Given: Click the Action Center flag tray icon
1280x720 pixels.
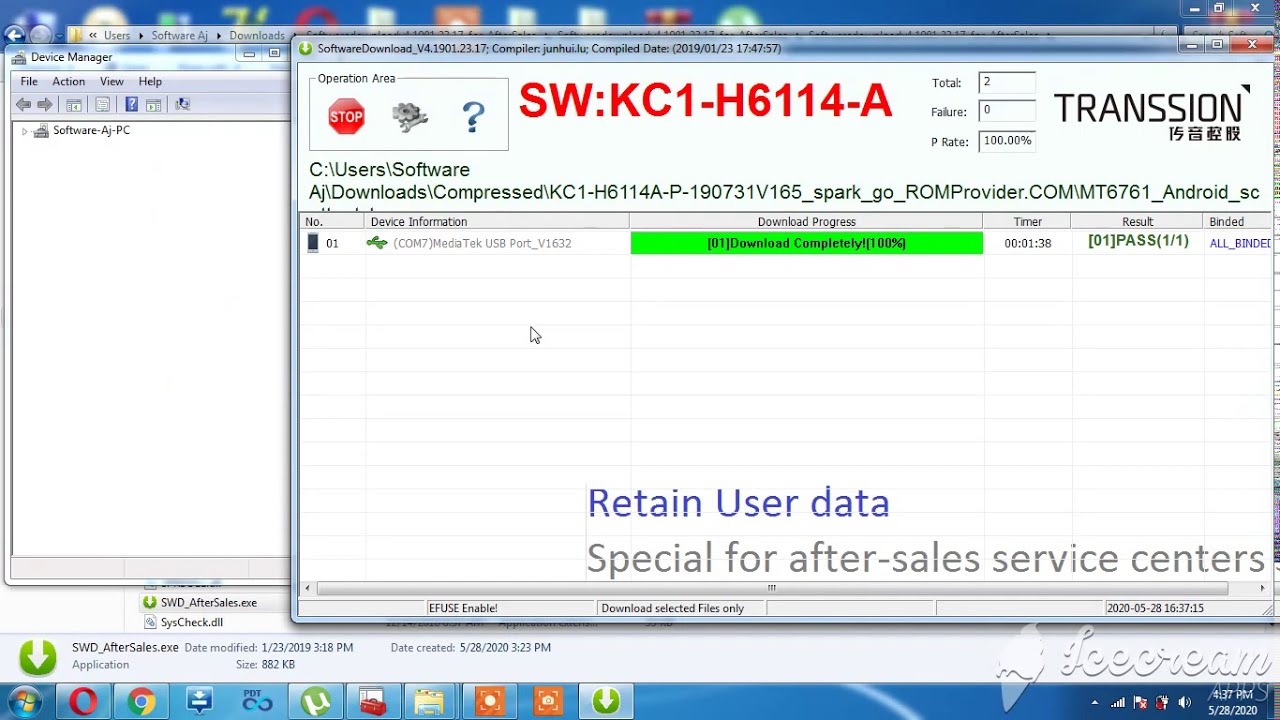Looking at the screenshot, I should pyautogui.click(x=1140, y=702).
